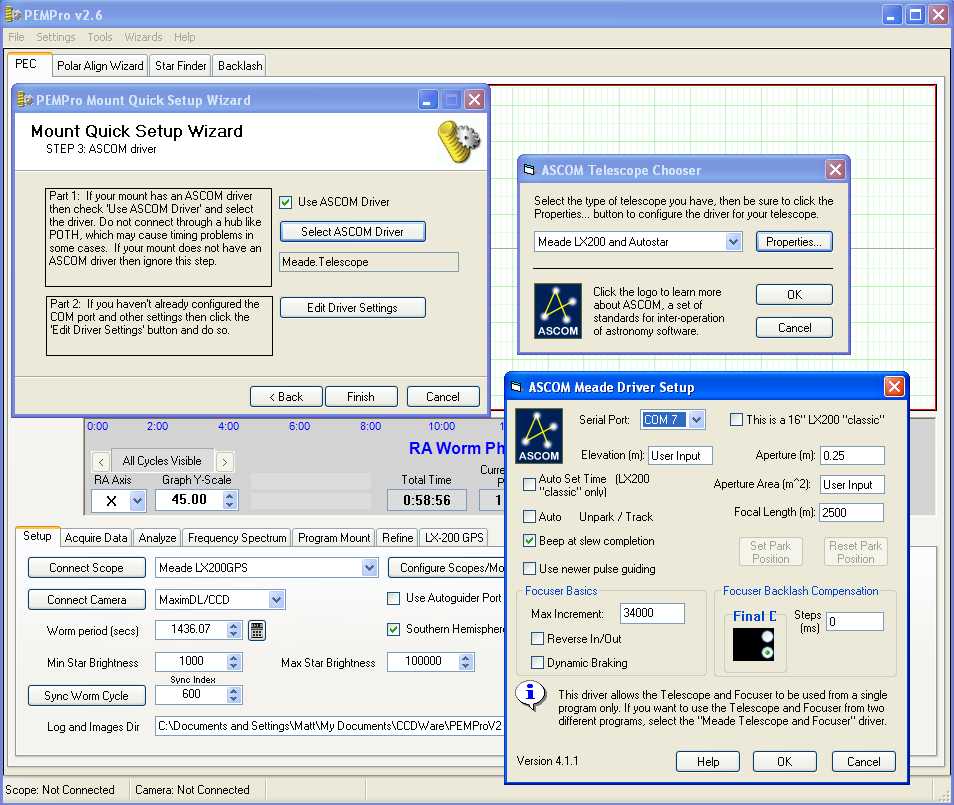Click the ASCOM logo in Telescope Chooser
Viewport: 954px width, 805px height.
557,310
